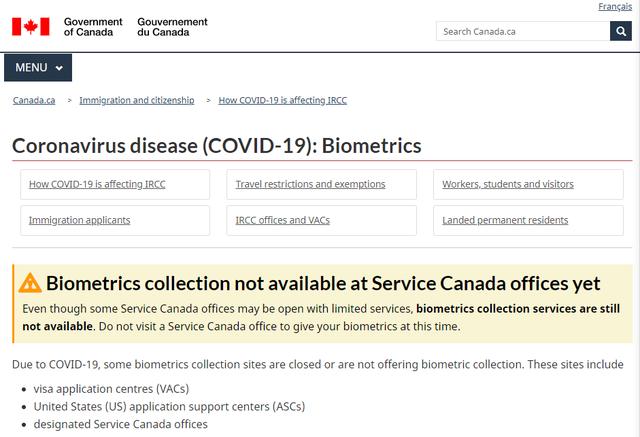Focus the Search Canada.ca field
Viewport: 640px width, 437px height.
pyautogui.click(x=522, y=31)
